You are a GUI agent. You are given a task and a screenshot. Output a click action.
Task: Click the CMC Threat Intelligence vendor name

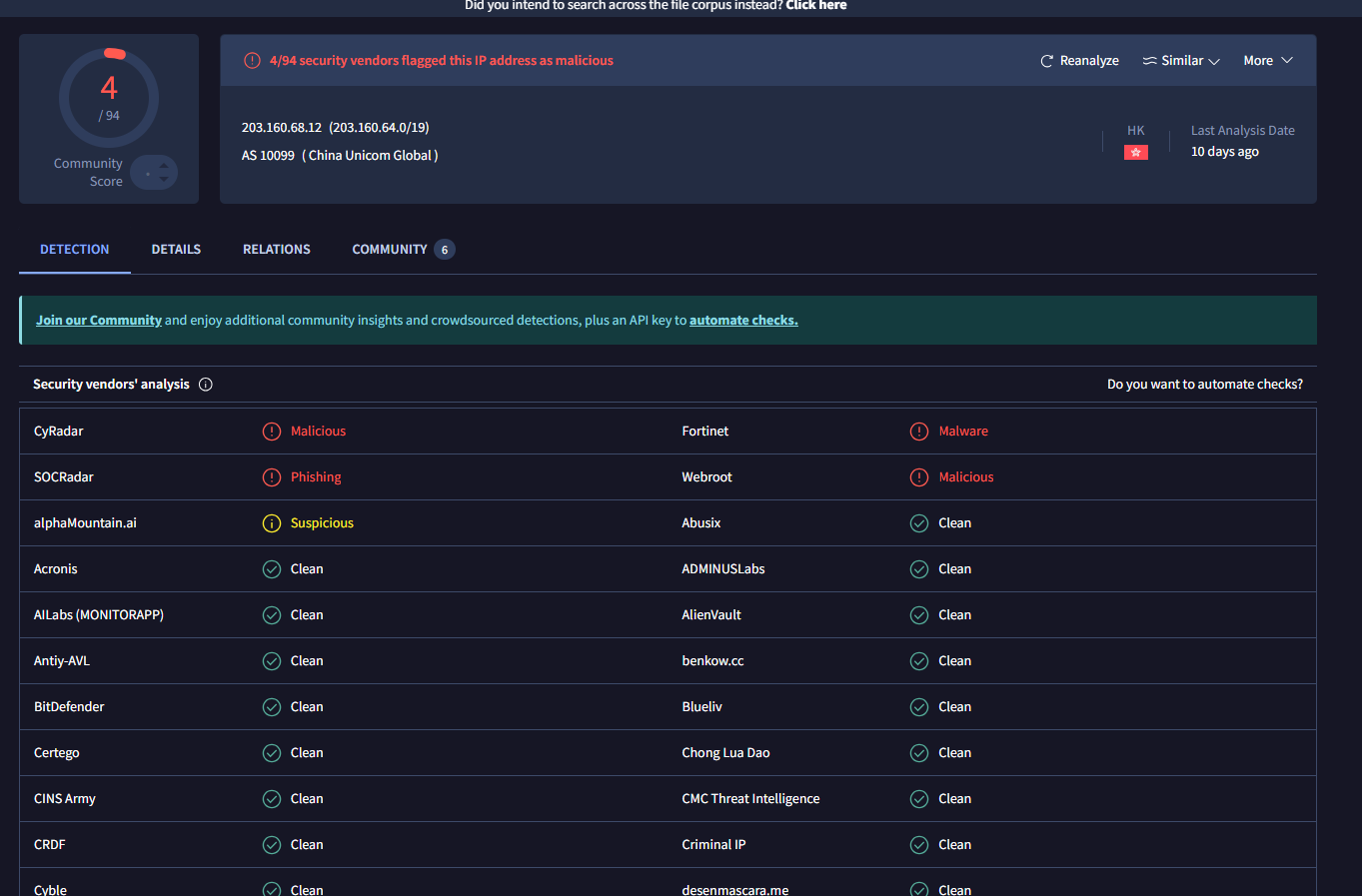coord(750,799)
